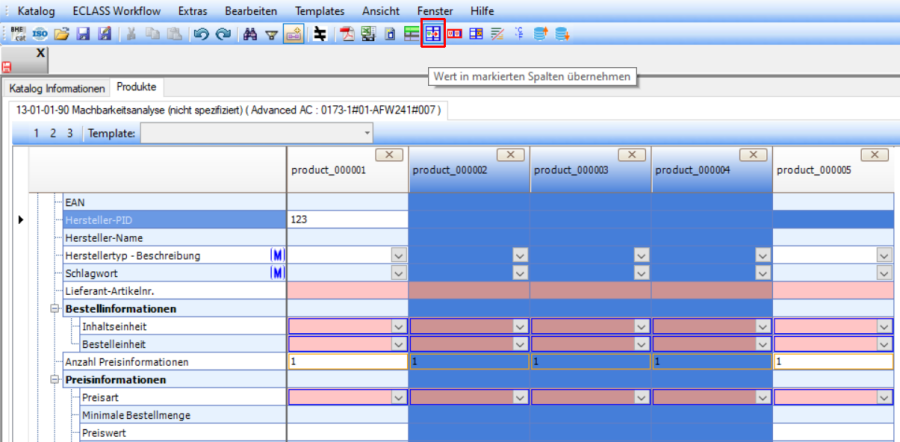This screenshot has width=900, height=442.
Task: Open the Template combo box
Action: click(257, 134)
